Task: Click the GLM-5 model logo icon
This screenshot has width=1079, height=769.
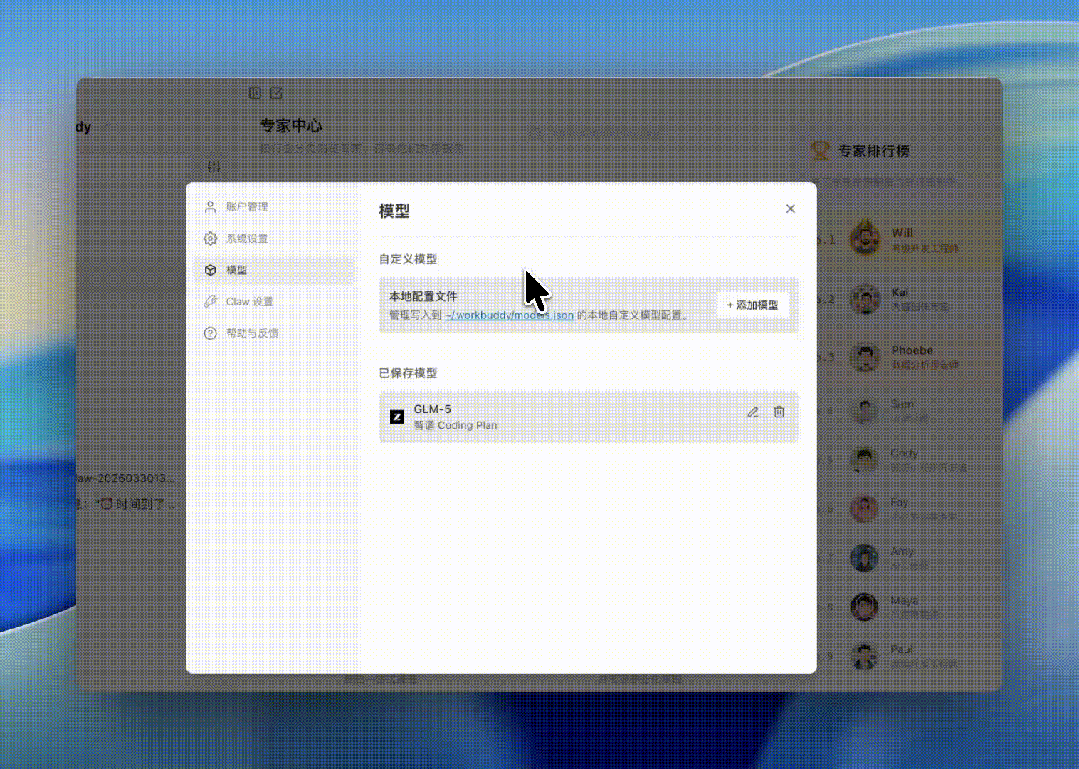Action: (397, 417)
